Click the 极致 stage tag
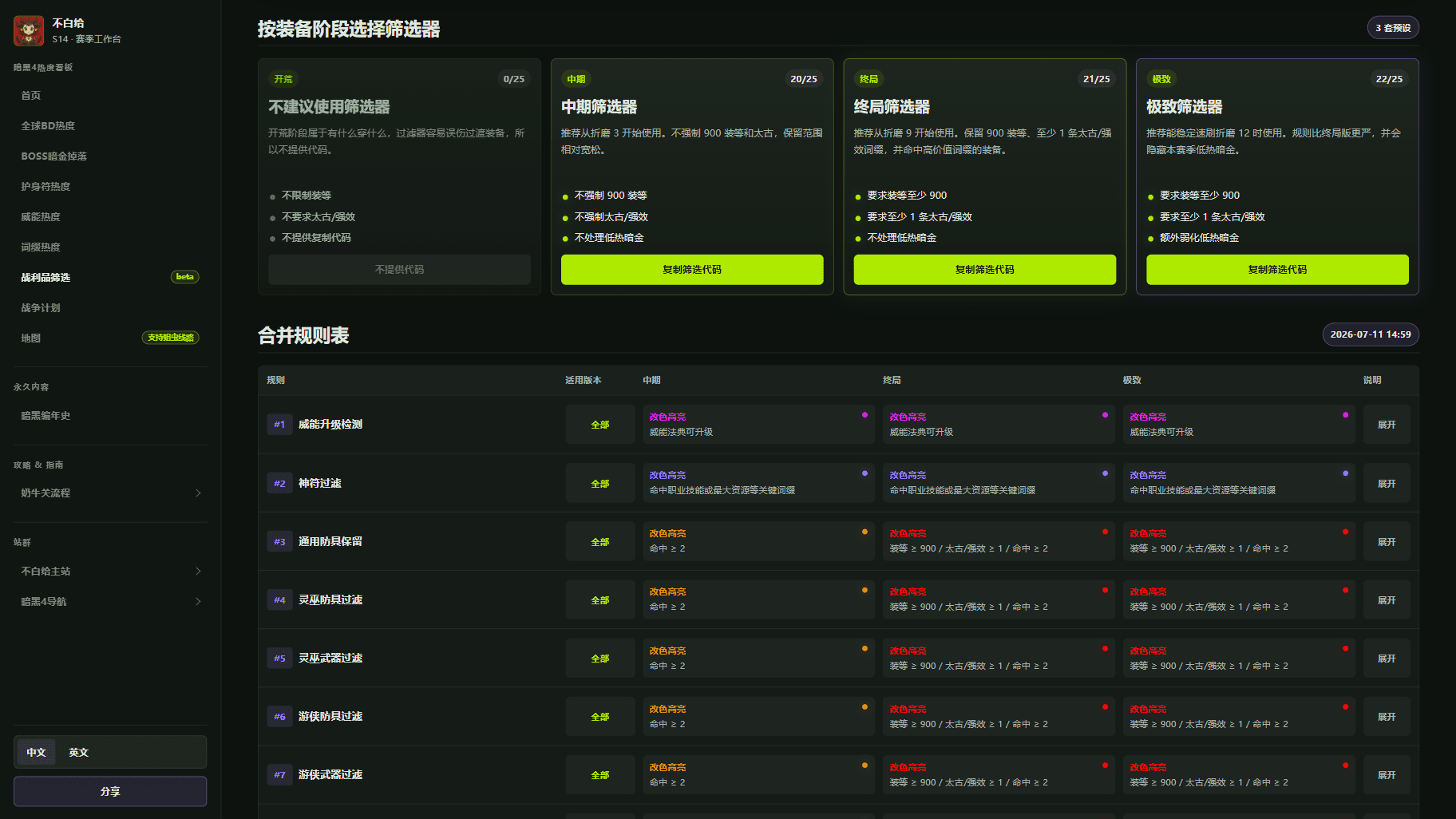This screenshot has height=819, width=1456. pyautogui.click(x=1161, y=79)
